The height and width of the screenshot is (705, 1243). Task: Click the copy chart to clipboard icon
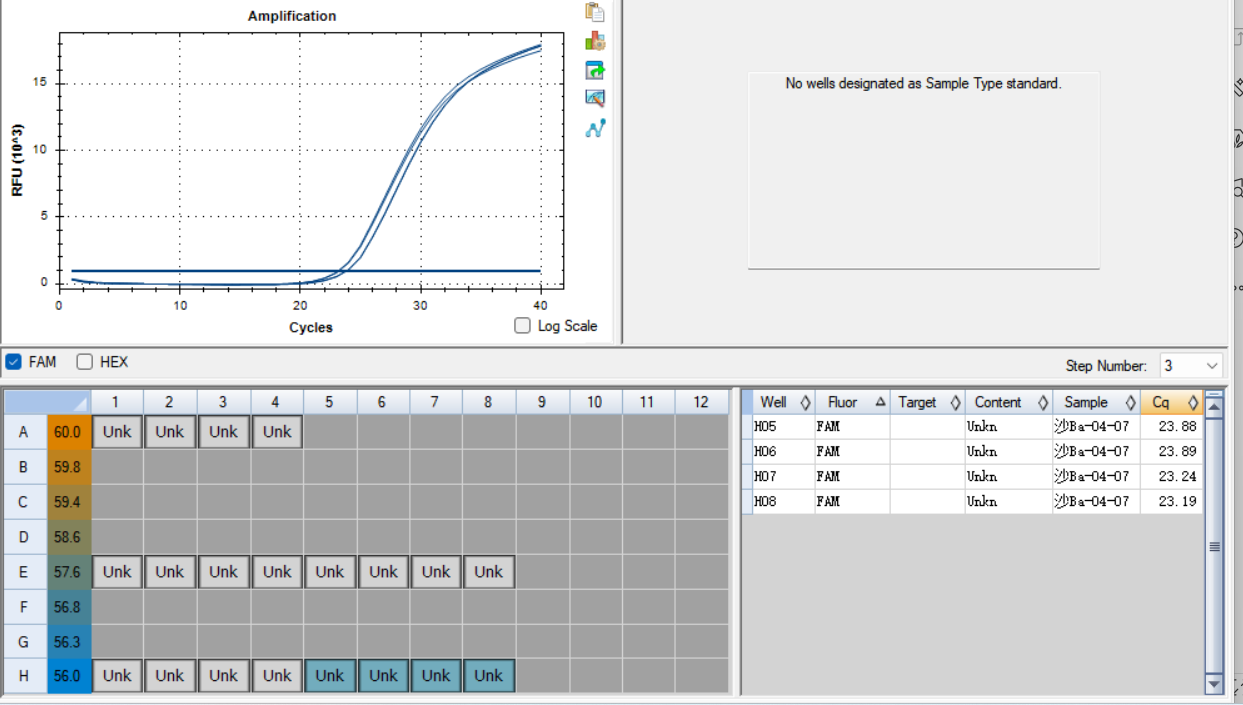point(595,12)
